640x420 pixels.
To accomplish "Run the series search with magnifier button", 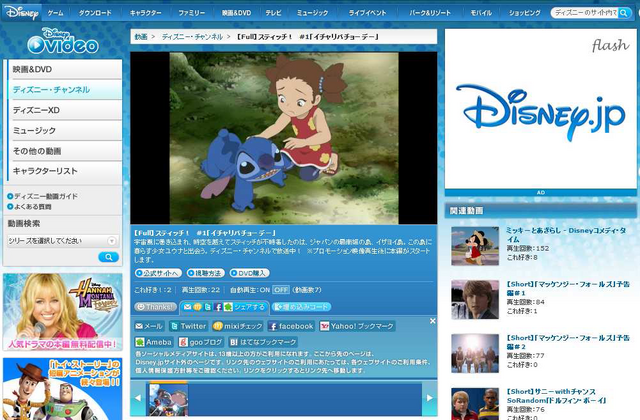I will pos(109,257).
